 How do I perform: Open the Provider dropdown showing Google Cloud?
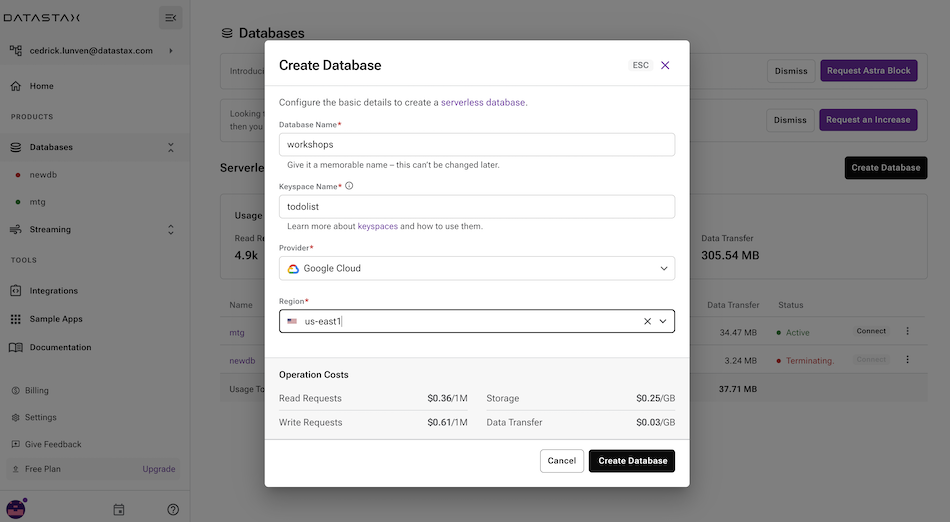point(477,268)
